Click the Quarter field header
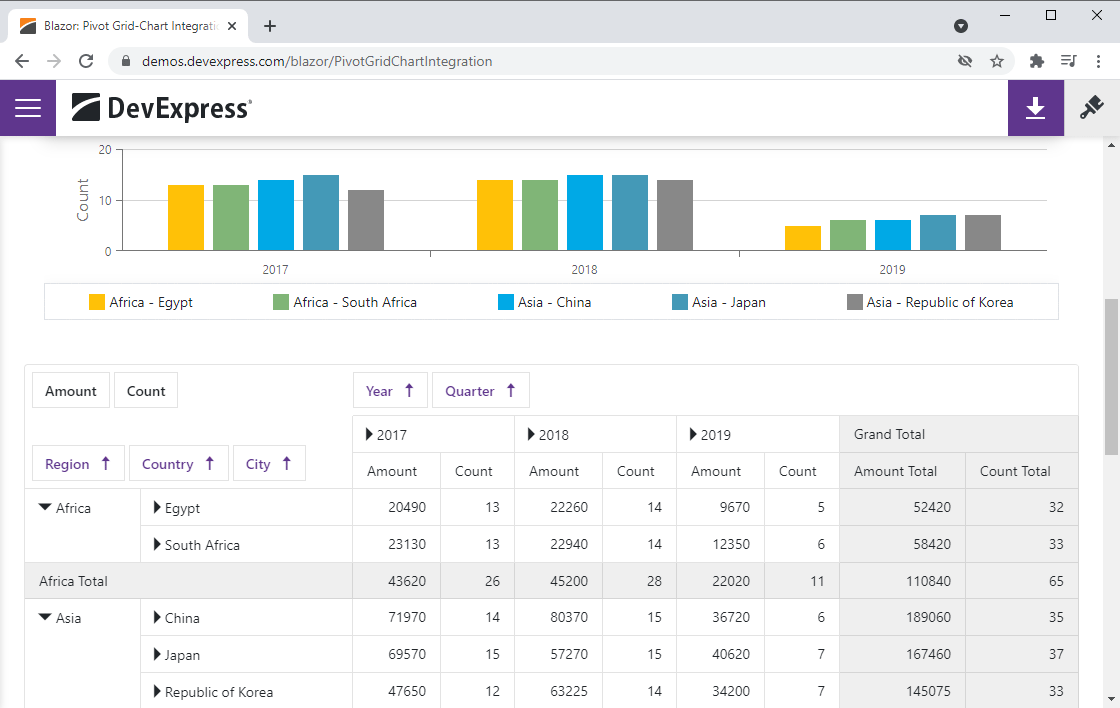Image resolution: width=1120 pixels, height=708 pixels. click(x=480, y=391)
